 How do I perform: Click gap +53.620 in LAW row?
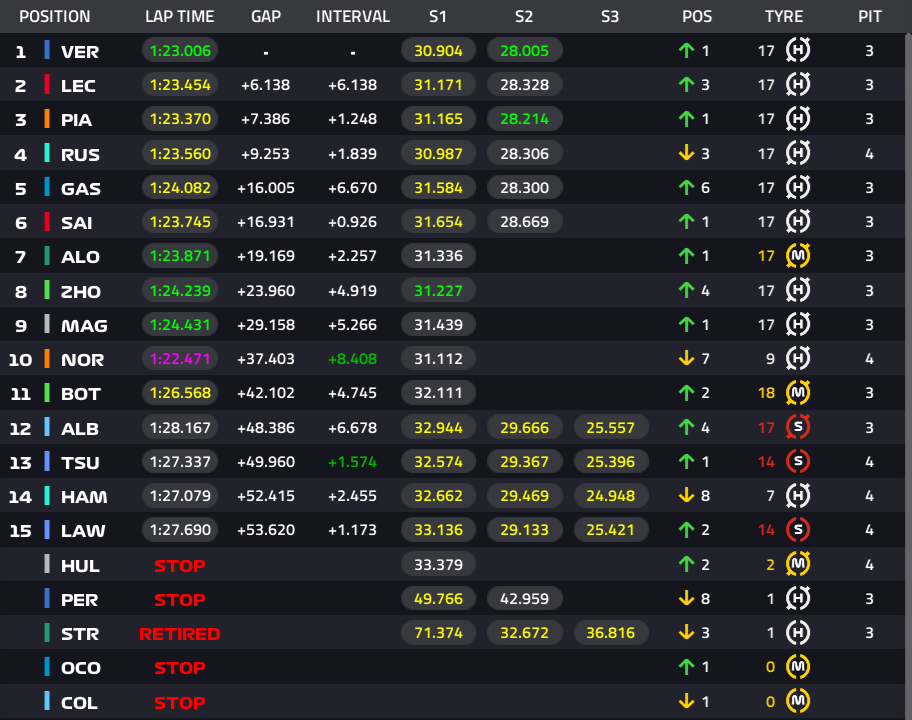point(266,530)
